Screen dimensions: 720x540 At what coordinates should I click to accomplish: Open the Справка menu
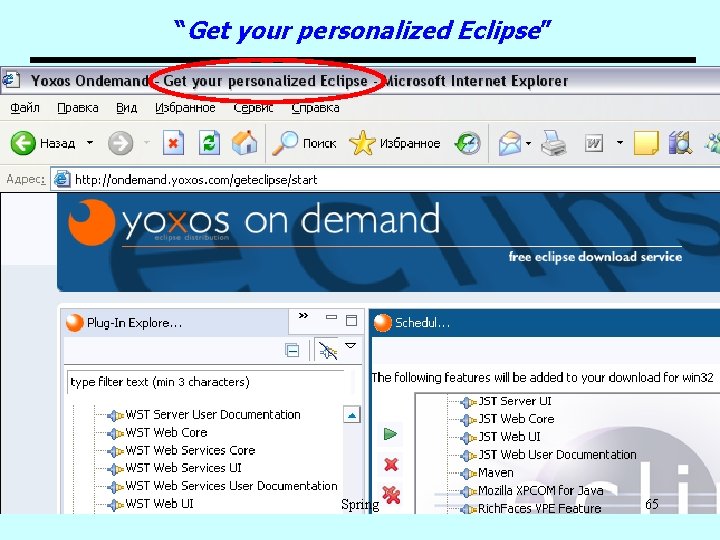click(315, 108)
